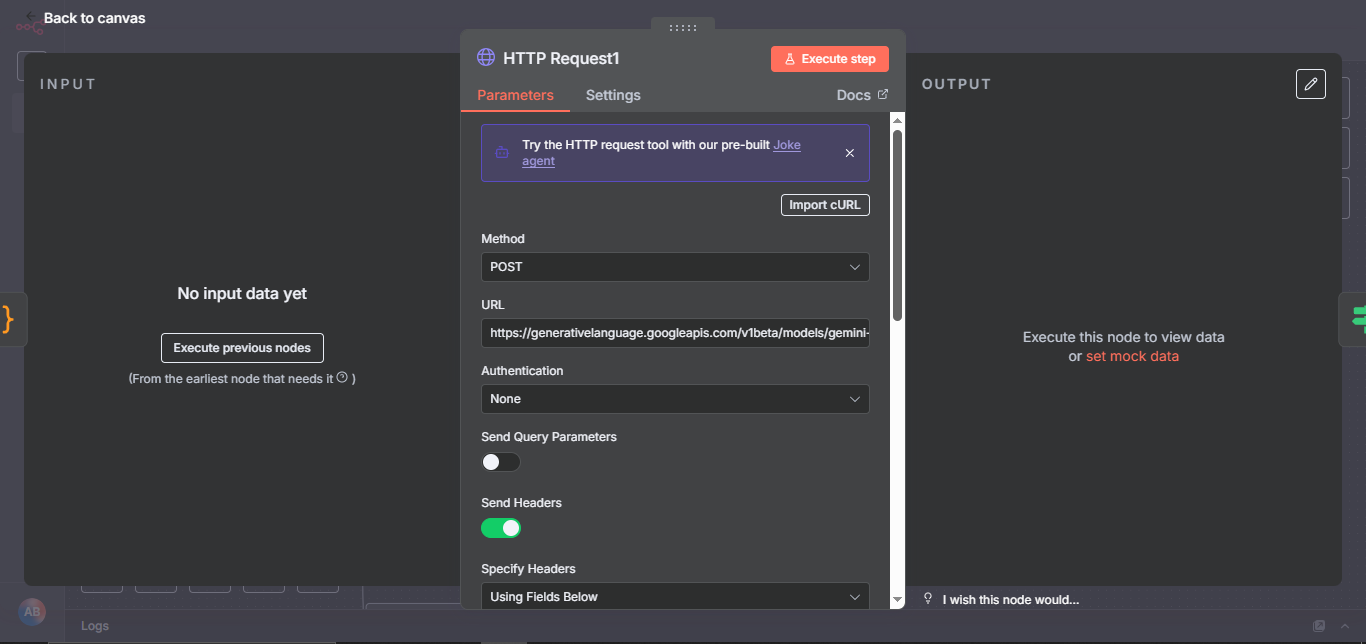Click the pencil edit icon in Output

pyautogui.click(x=1310, y=84)
